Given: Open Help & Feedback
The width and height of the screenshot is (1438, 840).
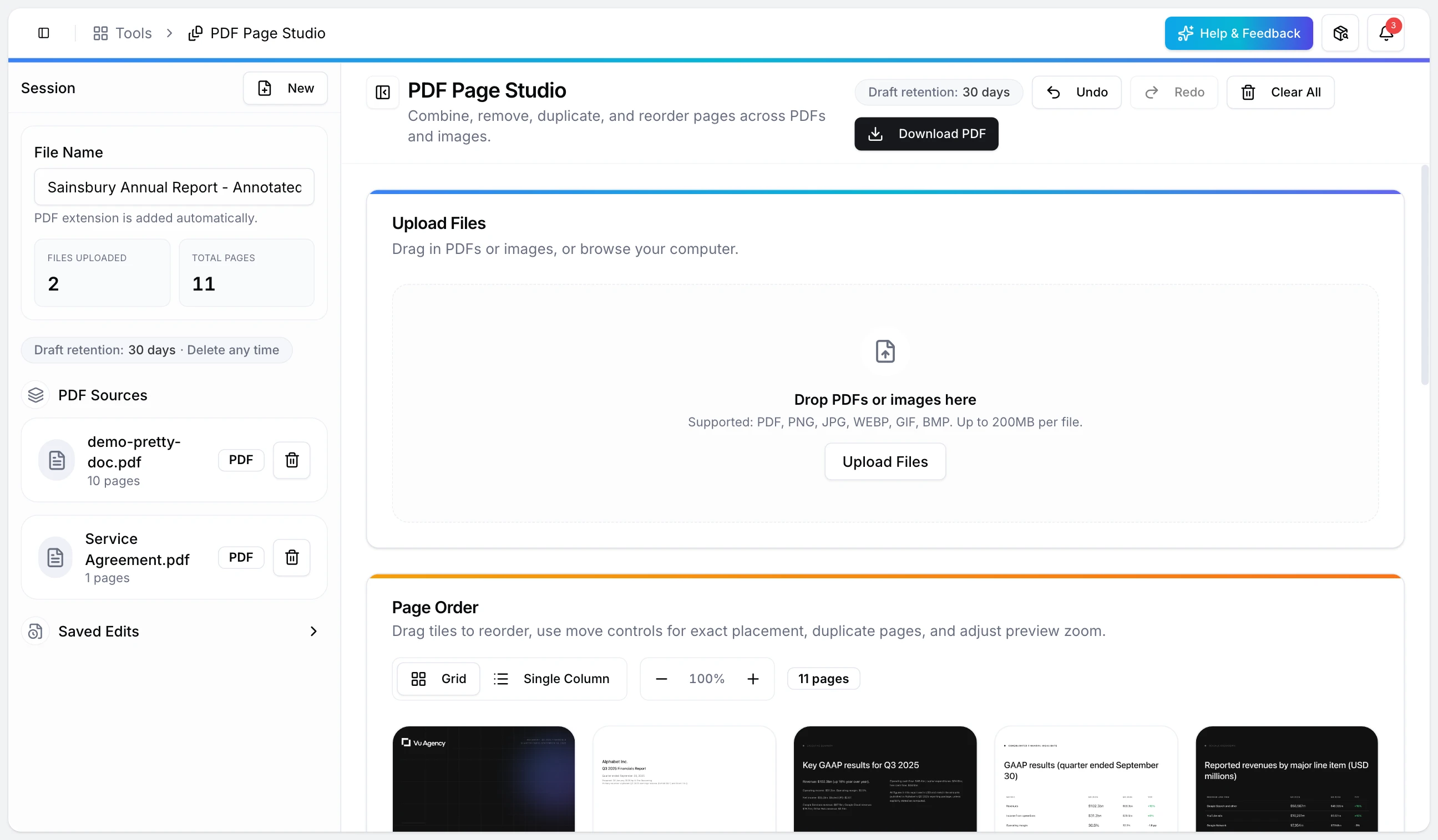Looking at the screenshot, I should (x=1239, y=33).
